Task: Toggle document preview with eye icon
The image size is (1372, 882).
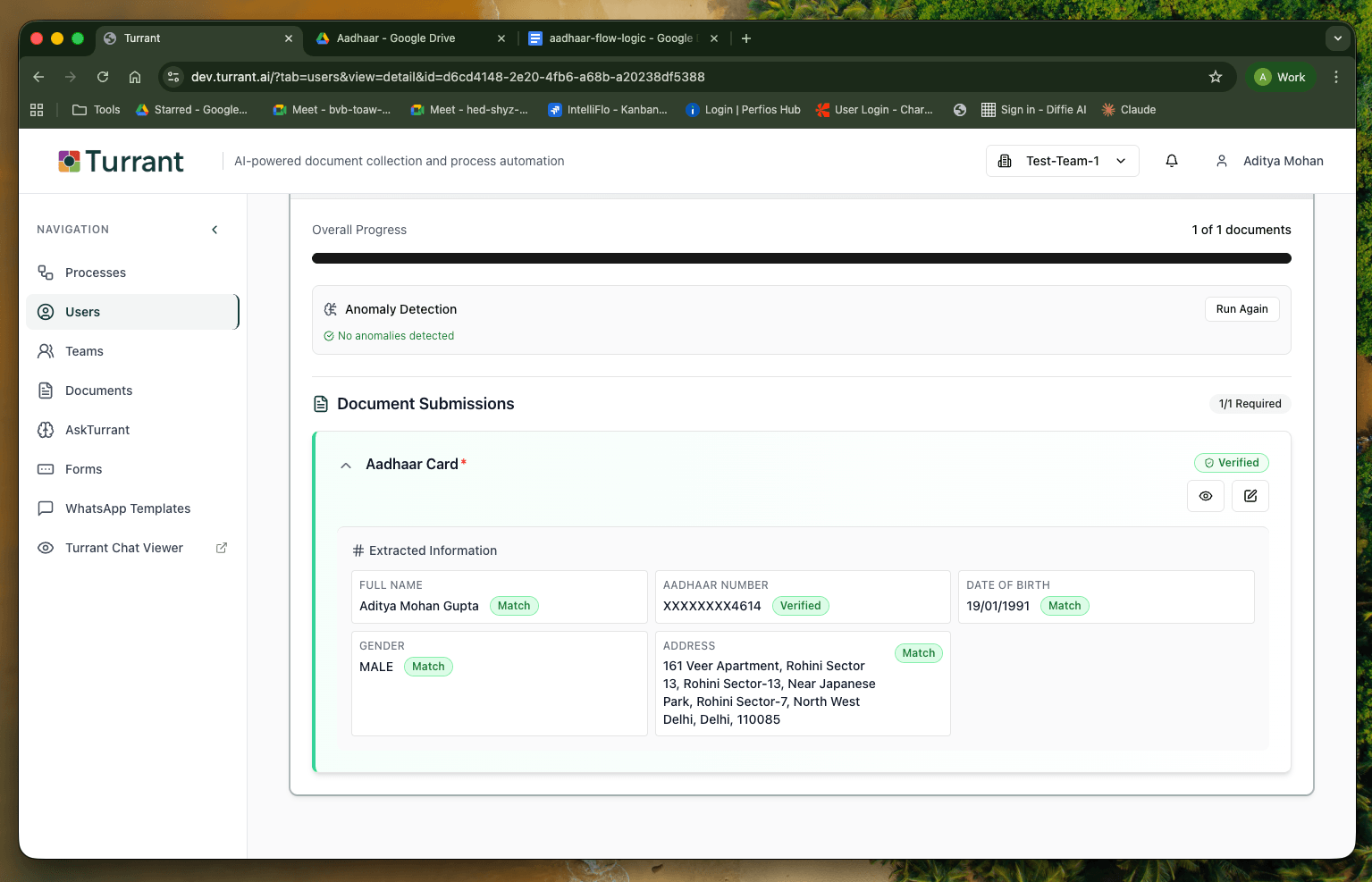Action: (x=1205, y=496)
